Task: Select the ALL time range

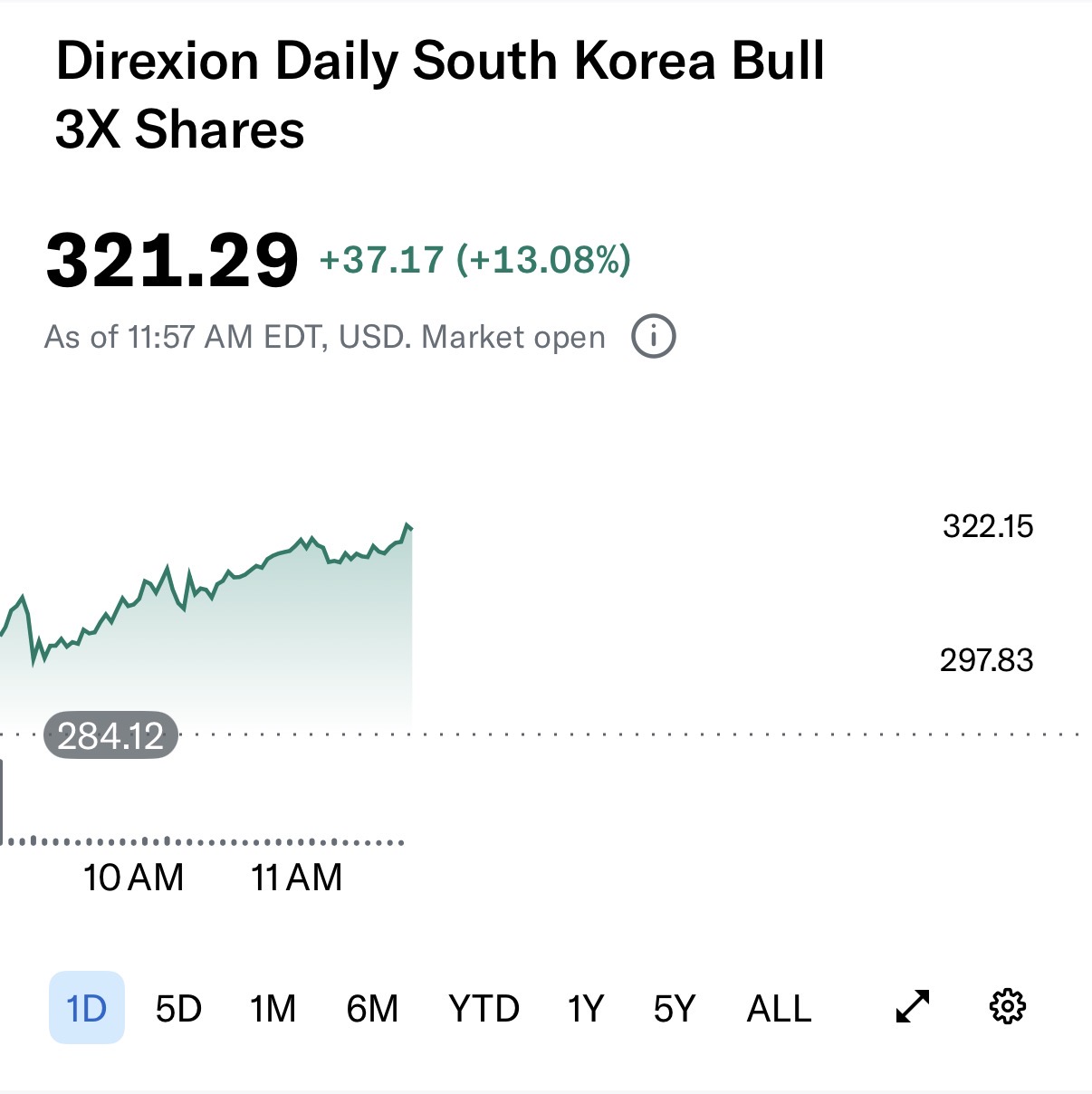Action: [x=779, y=1008]
